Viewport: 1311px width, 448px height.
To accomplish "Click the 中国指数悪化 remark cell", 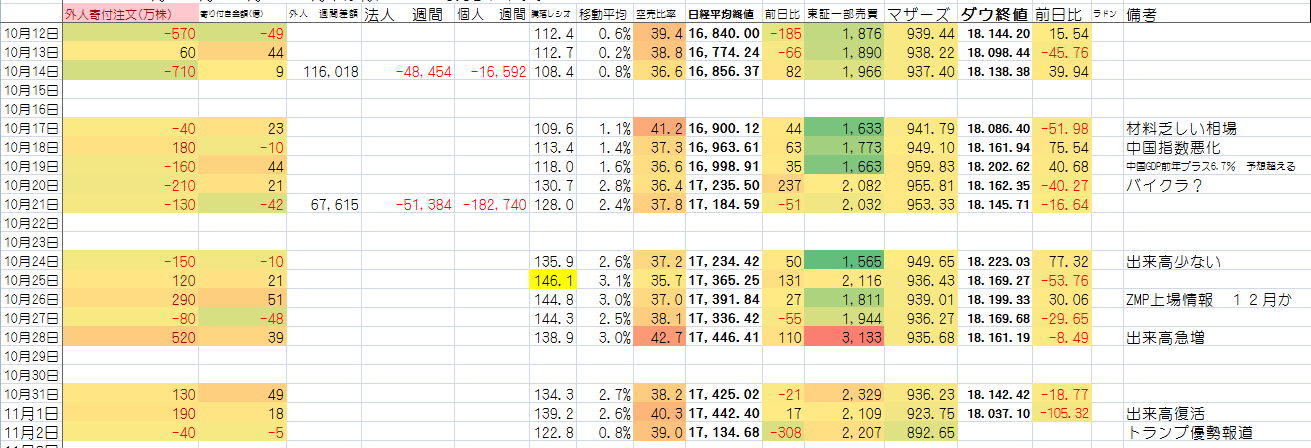I will (1172, 148).
